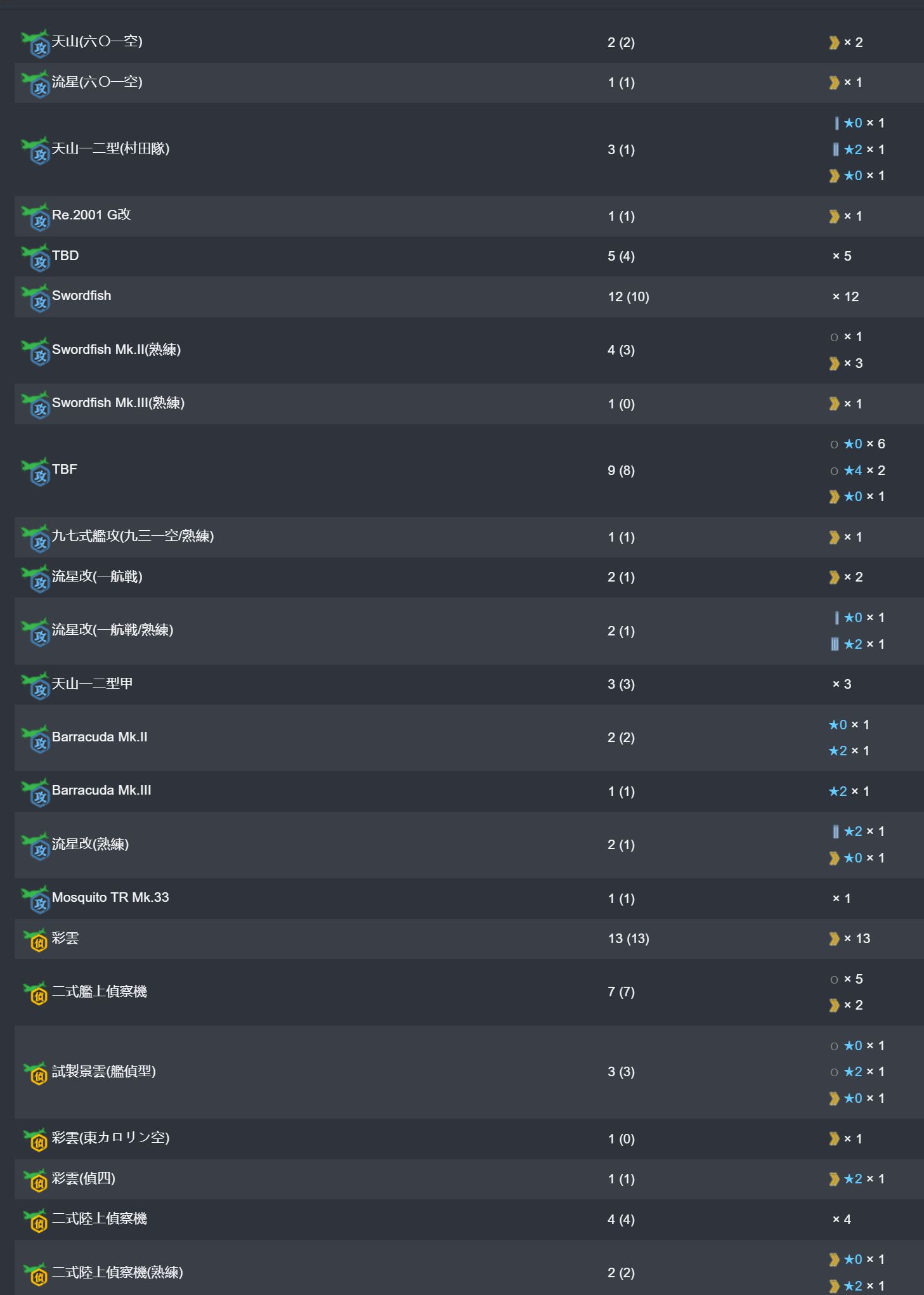The height and width of the screenshot is (1295, 924).
Task: Click the yellow recon icon beside 彩雲(偵四)
Action: [36, 1180]
